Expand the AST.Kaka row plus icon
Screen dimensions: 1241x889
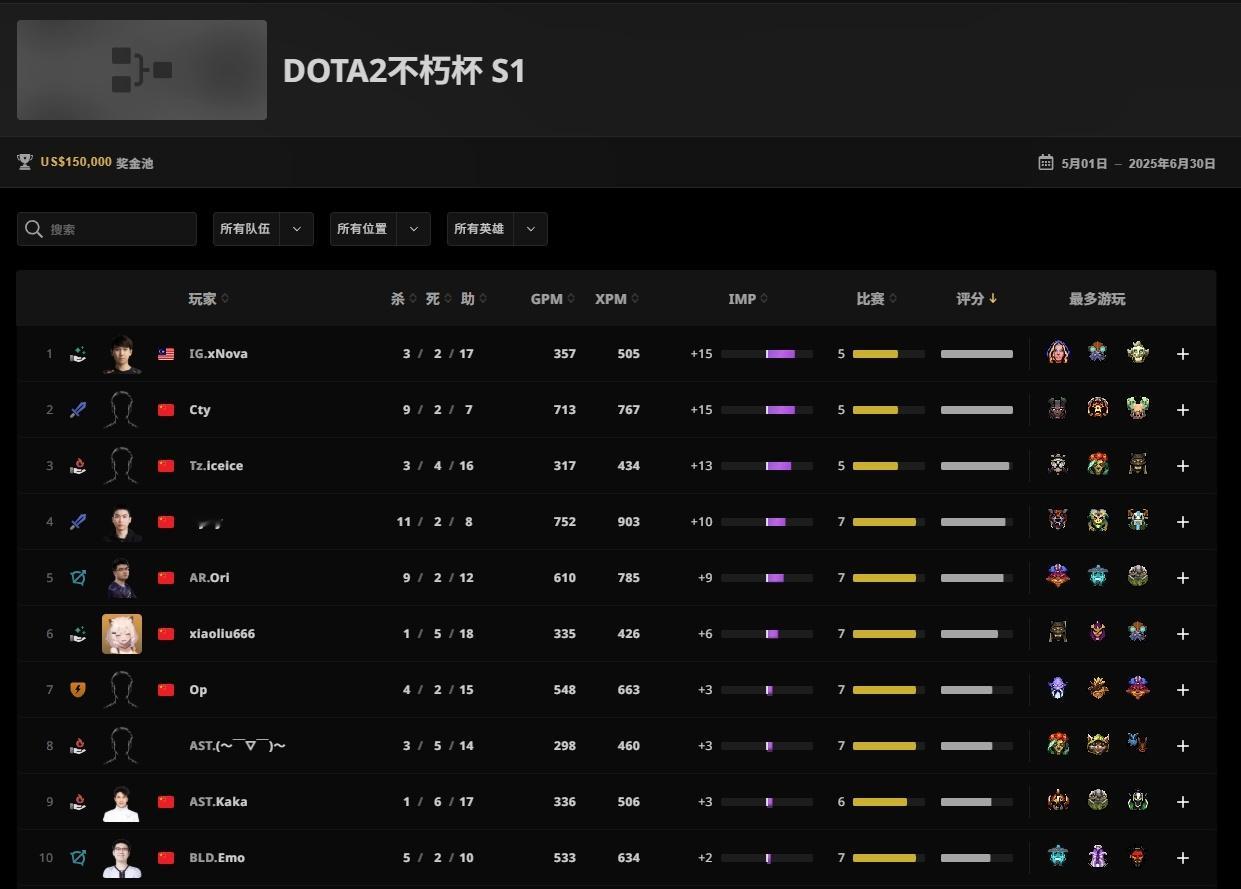pyautogui.click(x=1183, y=802)
